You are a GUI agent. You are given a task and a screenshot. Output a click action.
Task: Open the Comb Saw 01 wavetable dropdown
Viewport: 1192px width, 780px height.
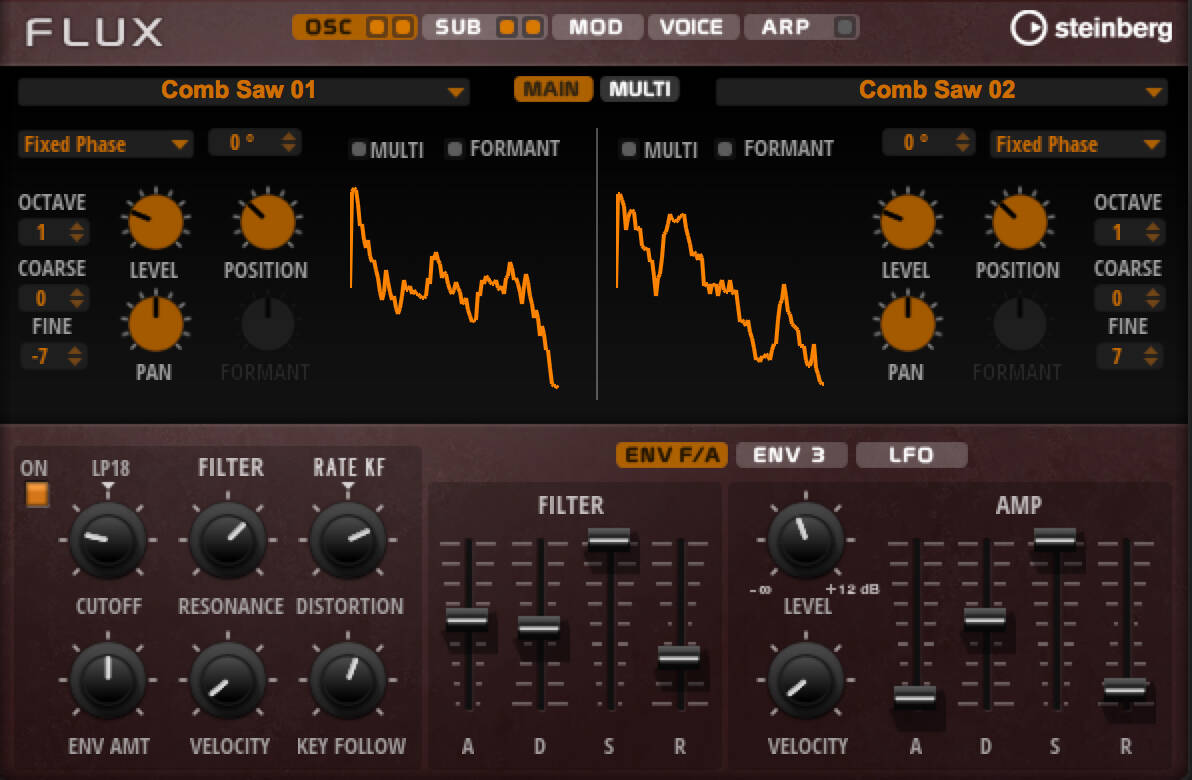[244, 91]
